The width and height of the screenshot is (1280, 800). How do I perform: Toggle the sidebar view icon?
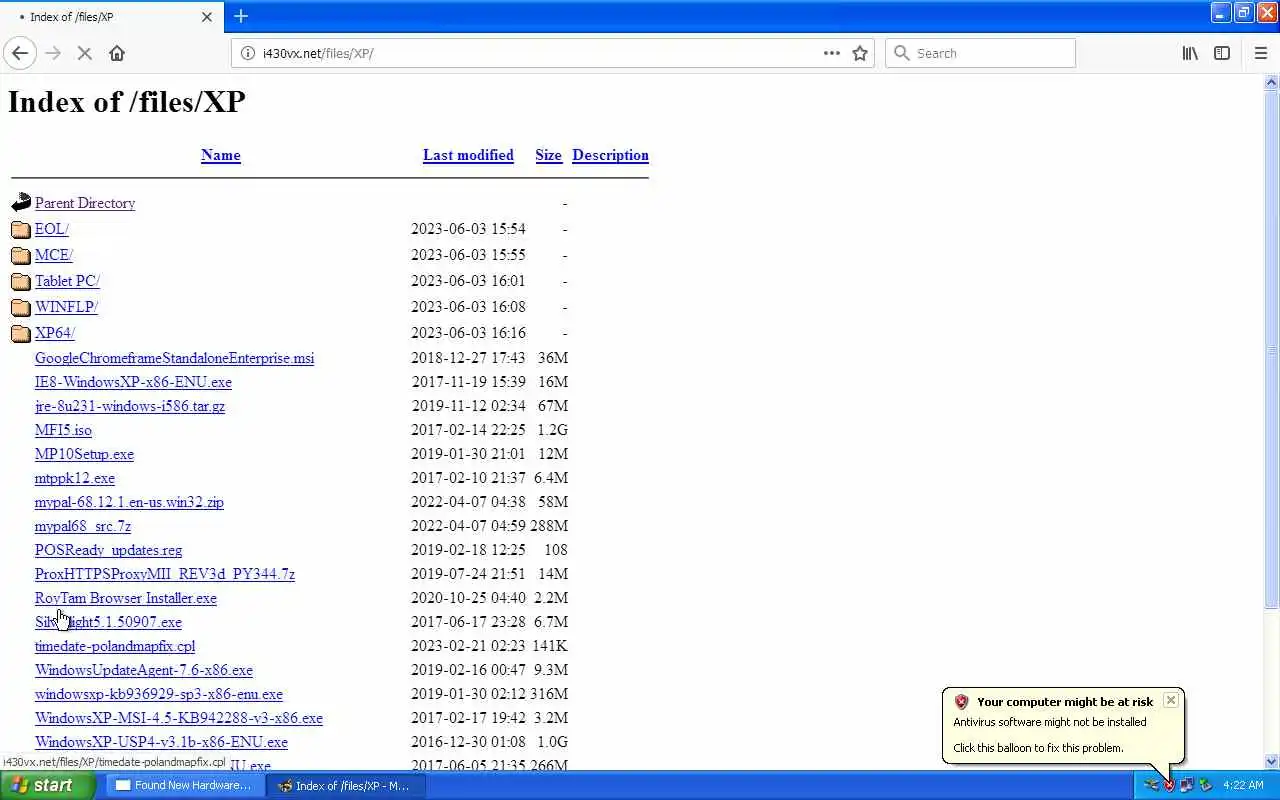1222,53
